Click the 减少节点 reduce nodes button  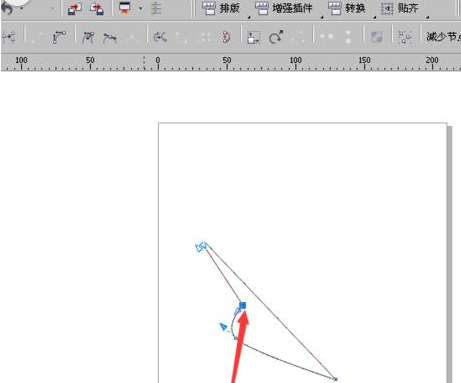(x=443, y=37)
